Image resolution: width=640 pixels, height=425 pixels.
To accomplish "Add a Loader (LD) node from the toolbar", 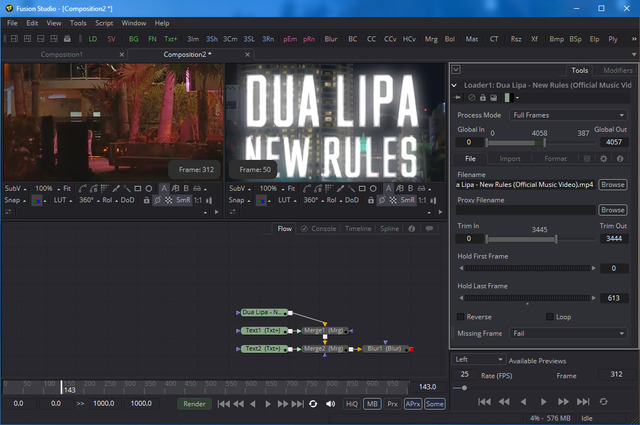I will tap(93, 38).
